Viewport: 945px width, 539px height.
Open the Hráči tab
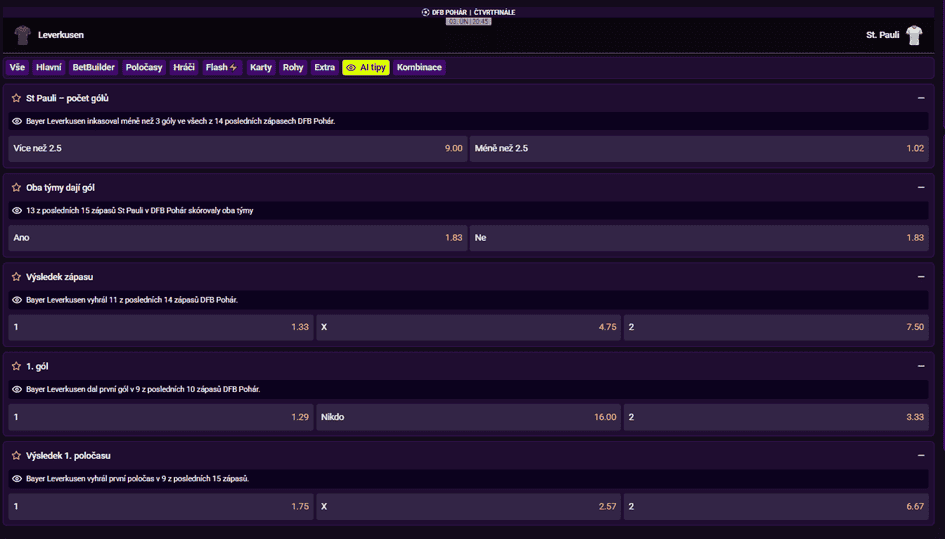click(184, 68)
